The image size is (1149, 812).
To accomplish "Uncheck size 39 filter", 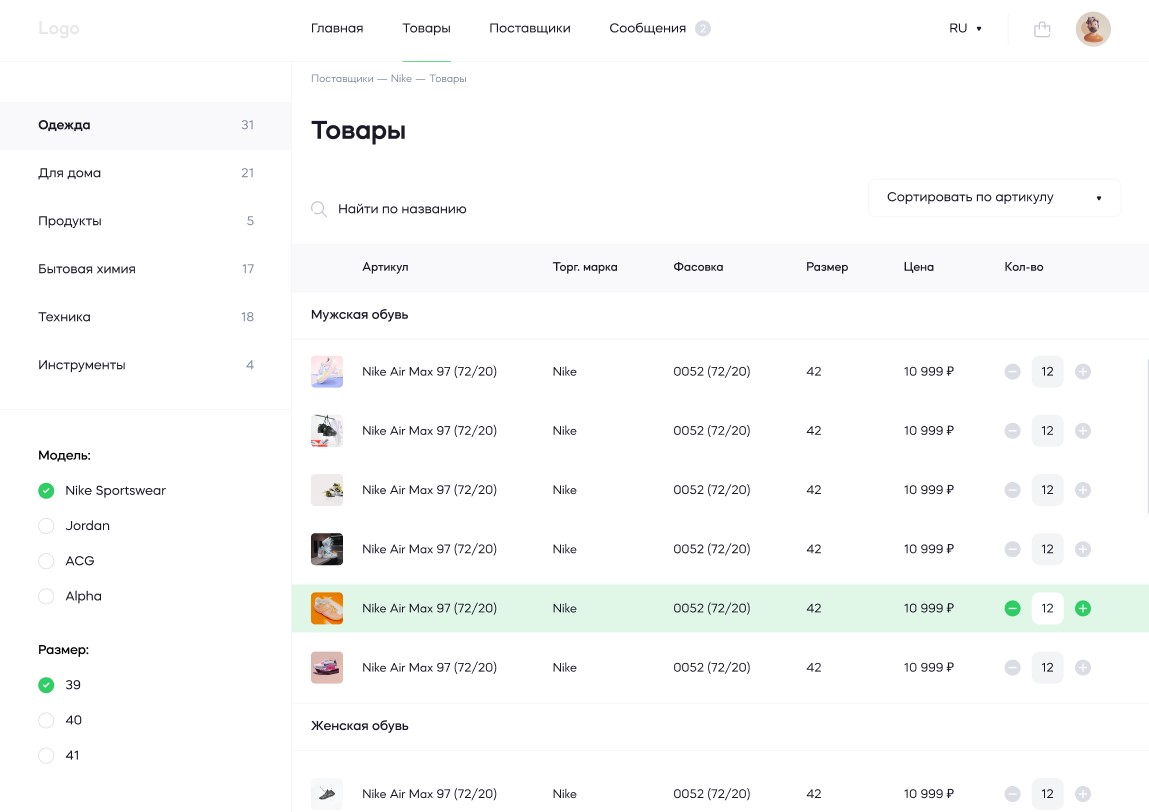I will [46, 684].
